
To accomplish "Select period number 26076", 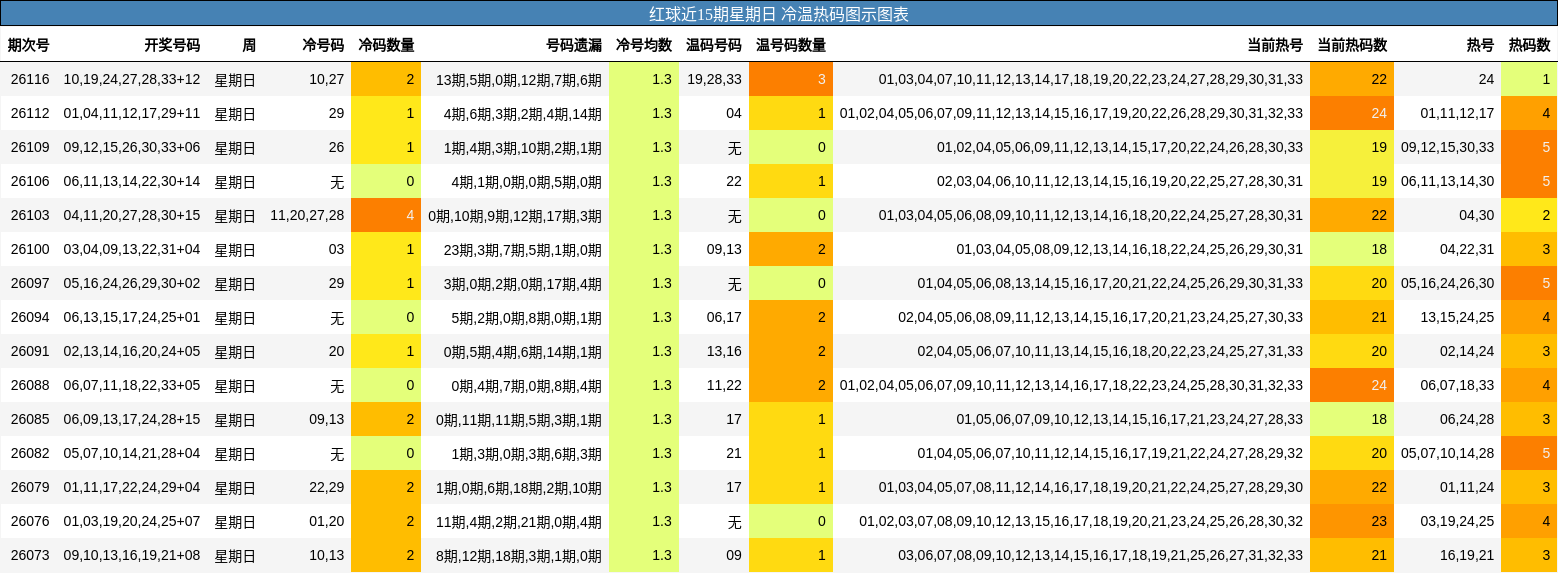I will 30,521.
